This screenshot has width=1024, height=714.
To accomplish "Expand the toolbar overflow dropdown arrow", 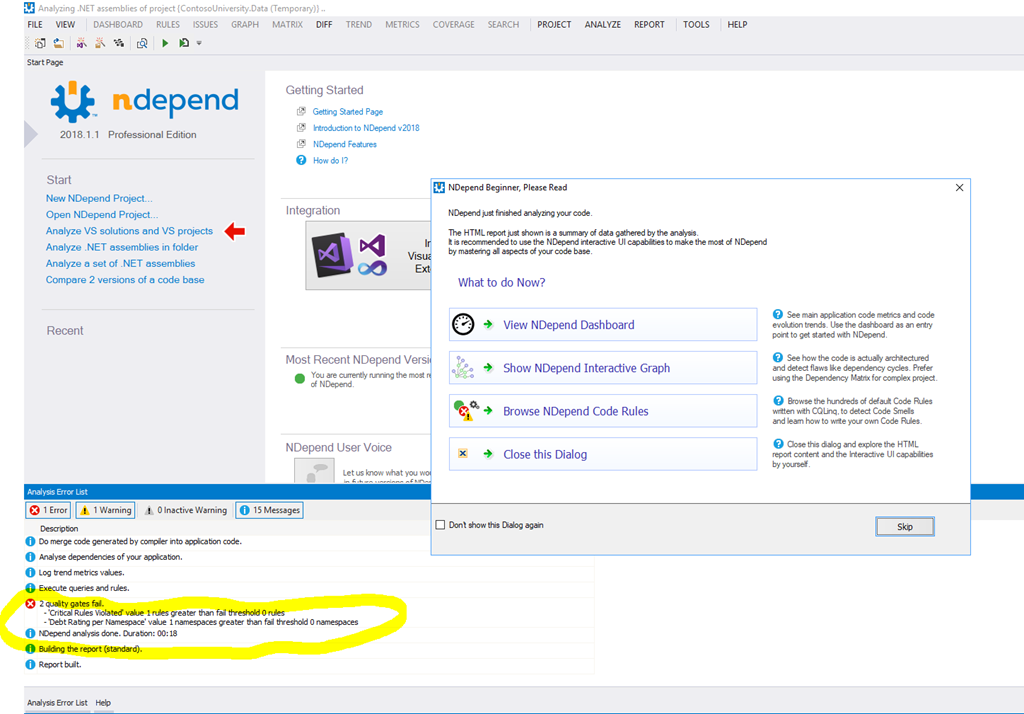I will [199, 43].
